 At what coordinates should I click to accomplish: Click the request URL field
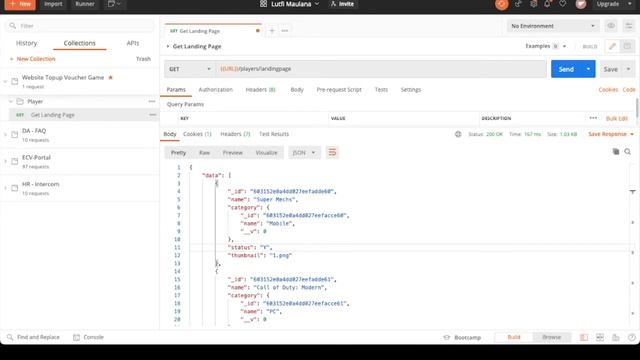(x=381, y=69)
